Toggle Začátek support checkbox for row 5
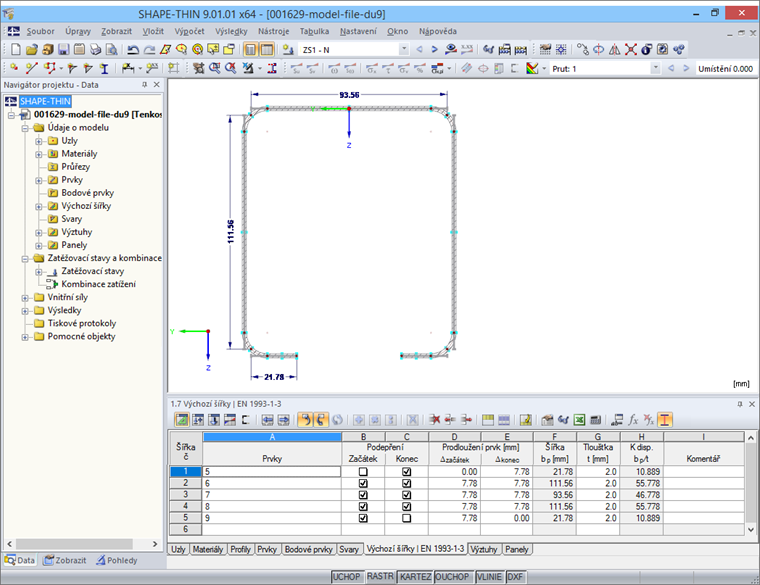This screenshot has height=585, width=760. click(363, 518)
